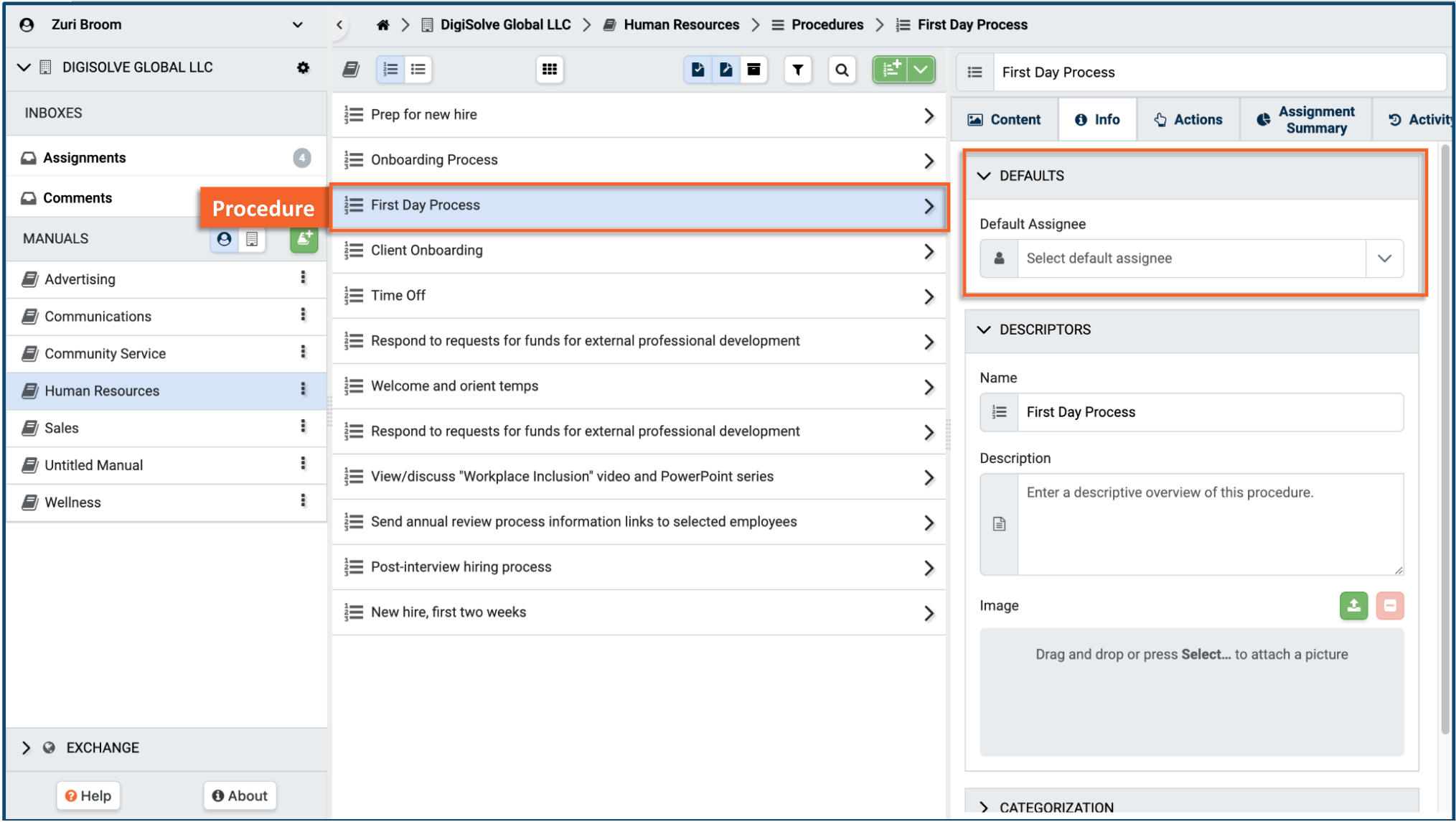Open Default Assignee dropdown
Viewport: 1456px width, 822px height.
(1384, 258)
